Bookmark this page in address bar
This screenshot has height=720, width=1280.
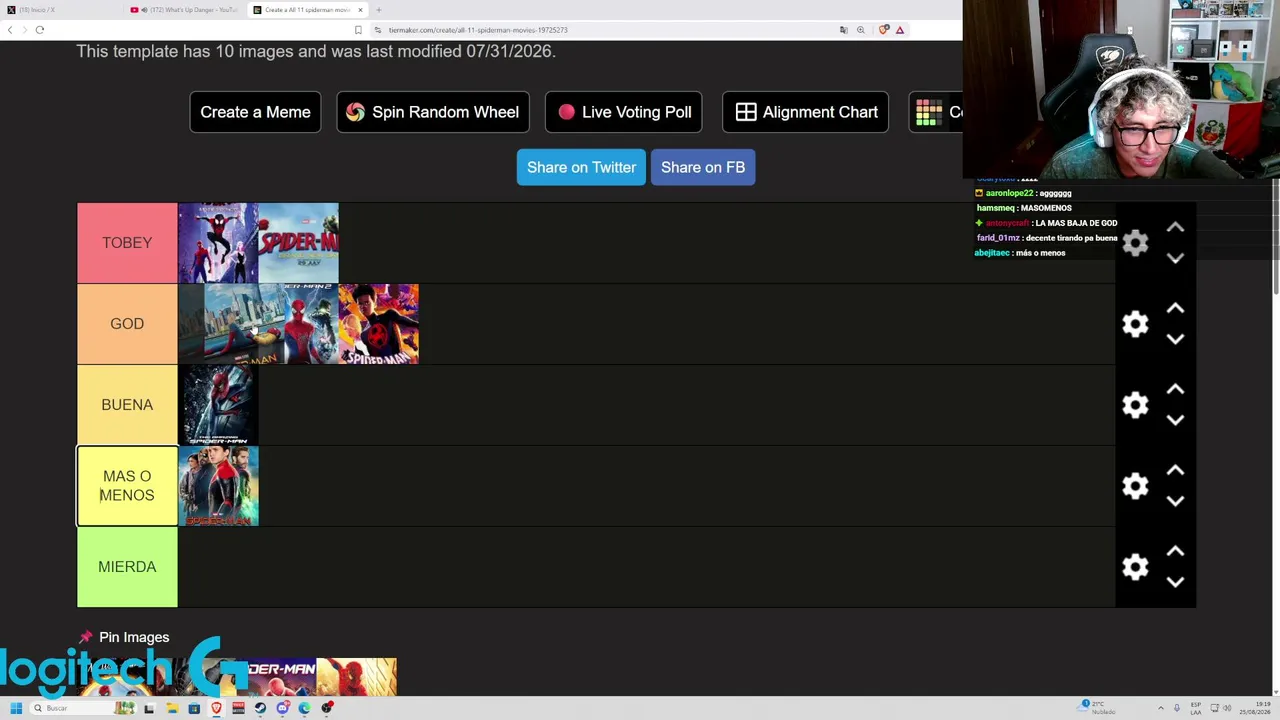point(358,30)
